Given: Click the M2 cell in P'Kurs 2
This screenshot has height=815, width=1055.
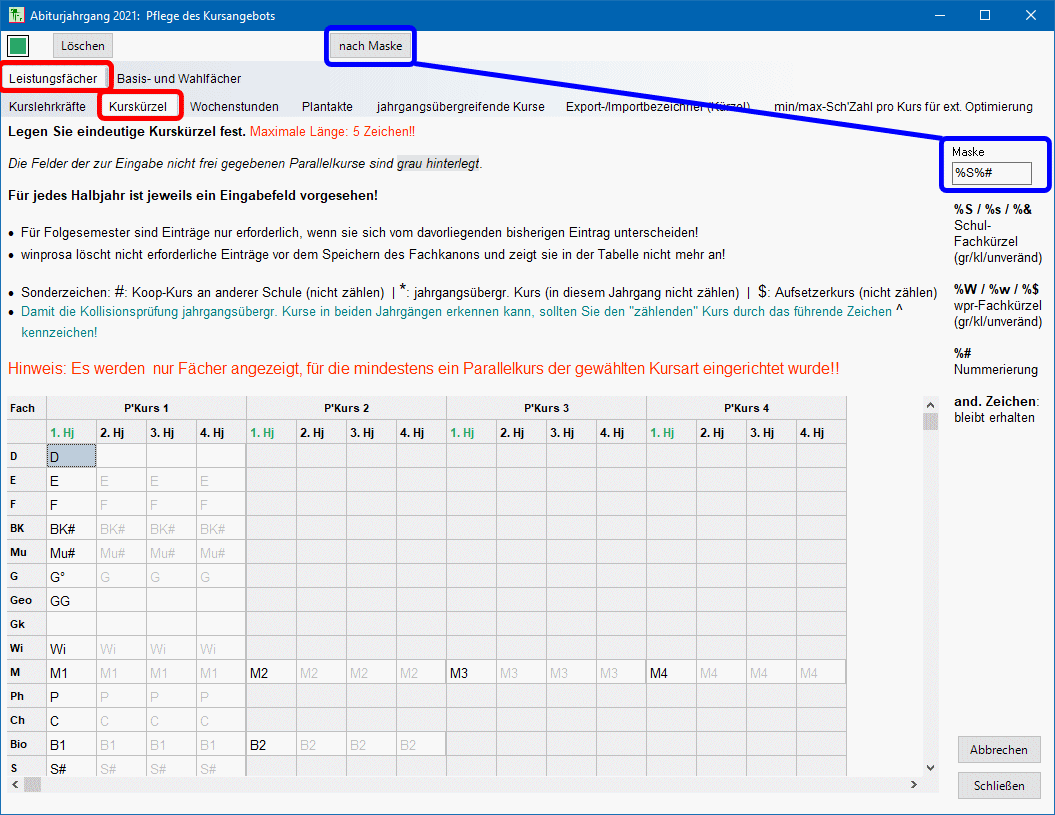Looking at the screenshot, I should pyautogui.click(x=271, y=673).
